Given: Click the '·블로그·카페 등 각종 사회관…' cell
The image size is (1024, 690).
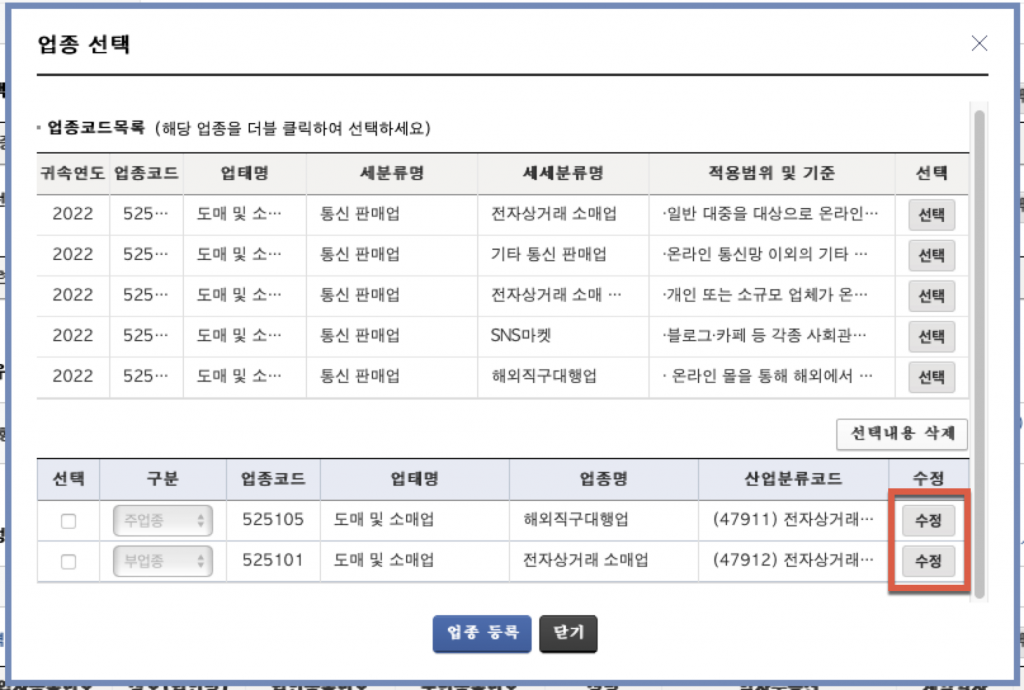Looking at the screenshot, I should [x=772, y=336].
